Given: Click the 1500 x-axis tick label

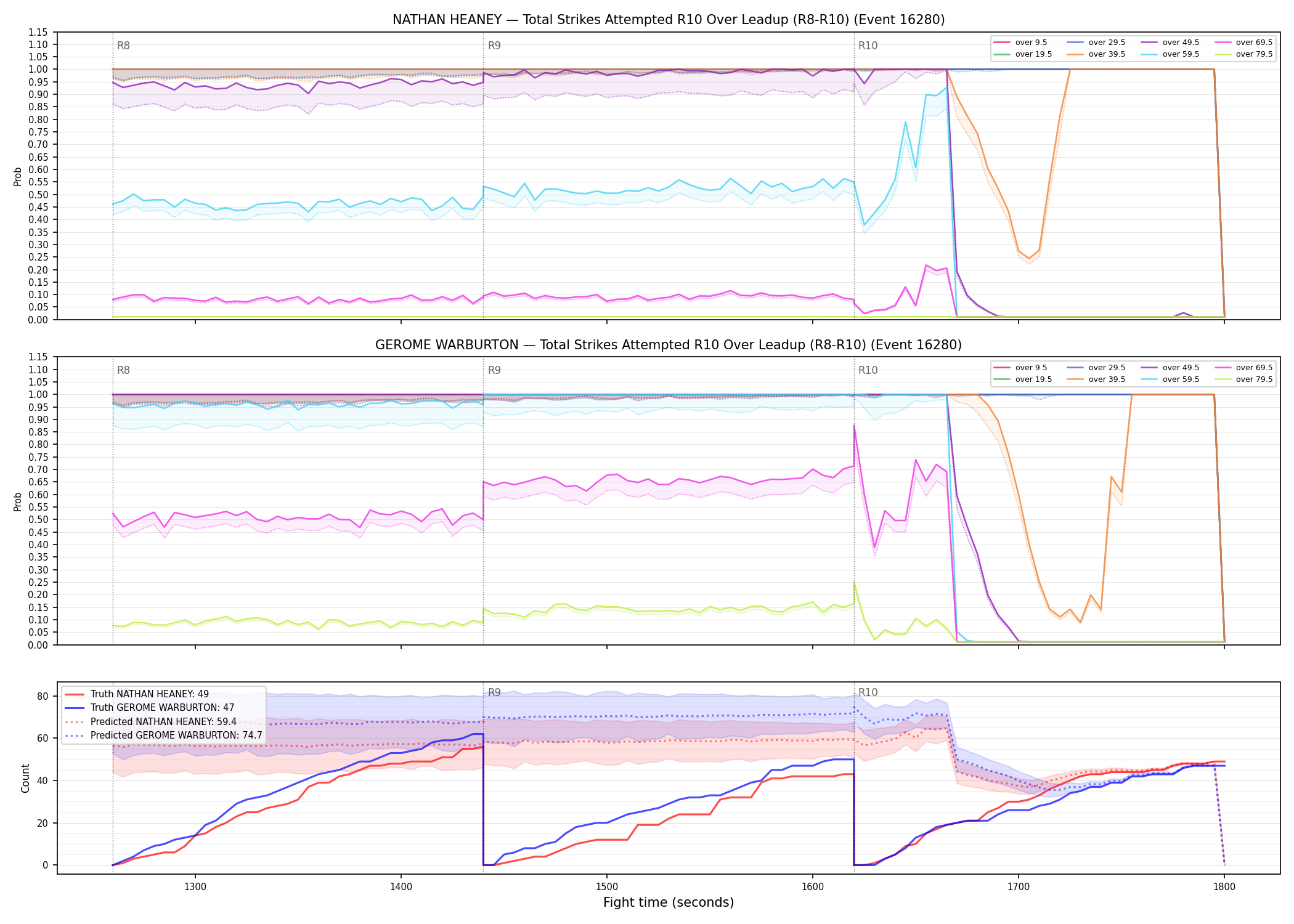Looking at the screenshot, I should coord(607,887).
